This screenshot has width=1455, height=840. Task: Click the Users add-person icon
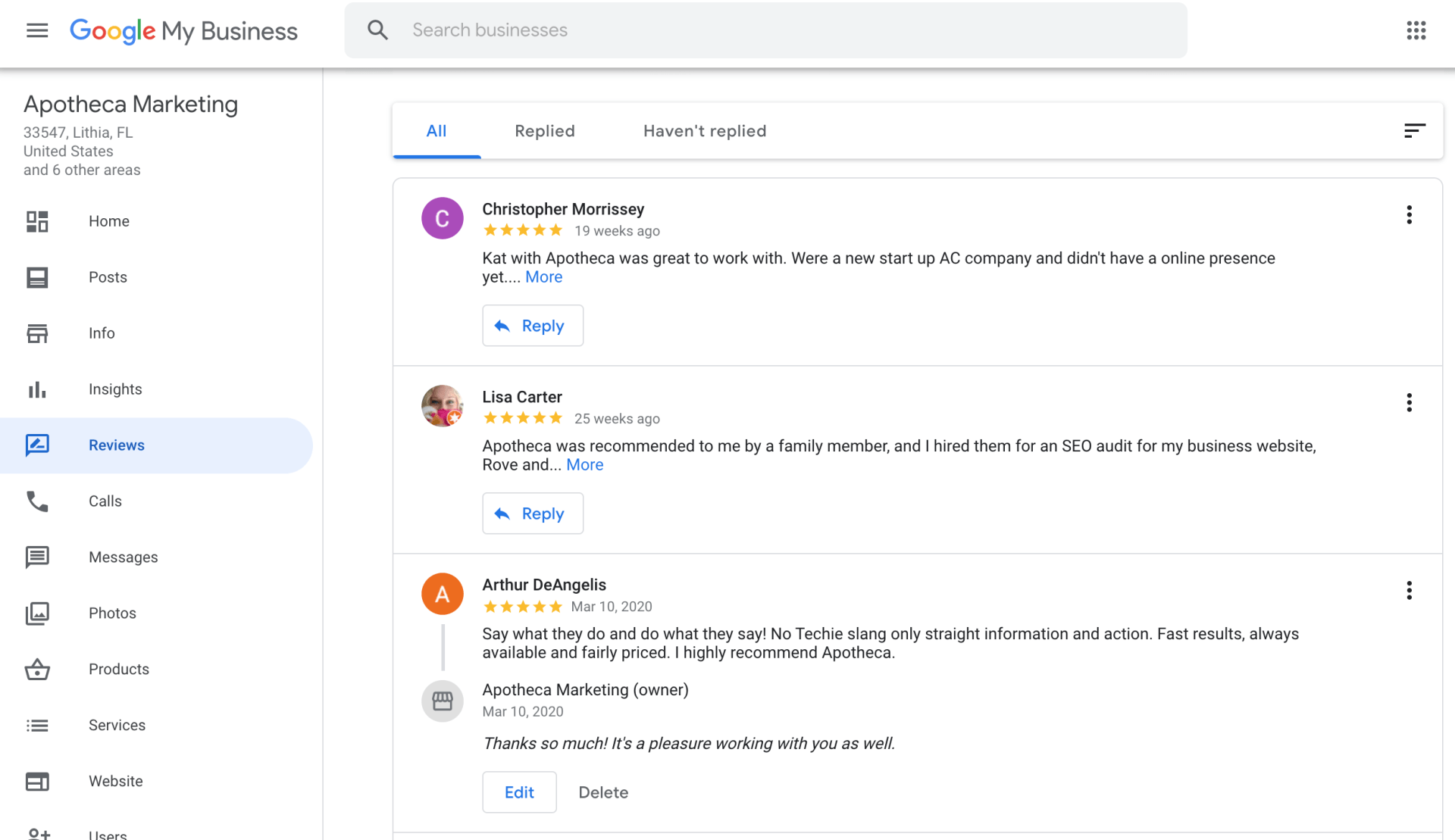(x=37, y=834)
